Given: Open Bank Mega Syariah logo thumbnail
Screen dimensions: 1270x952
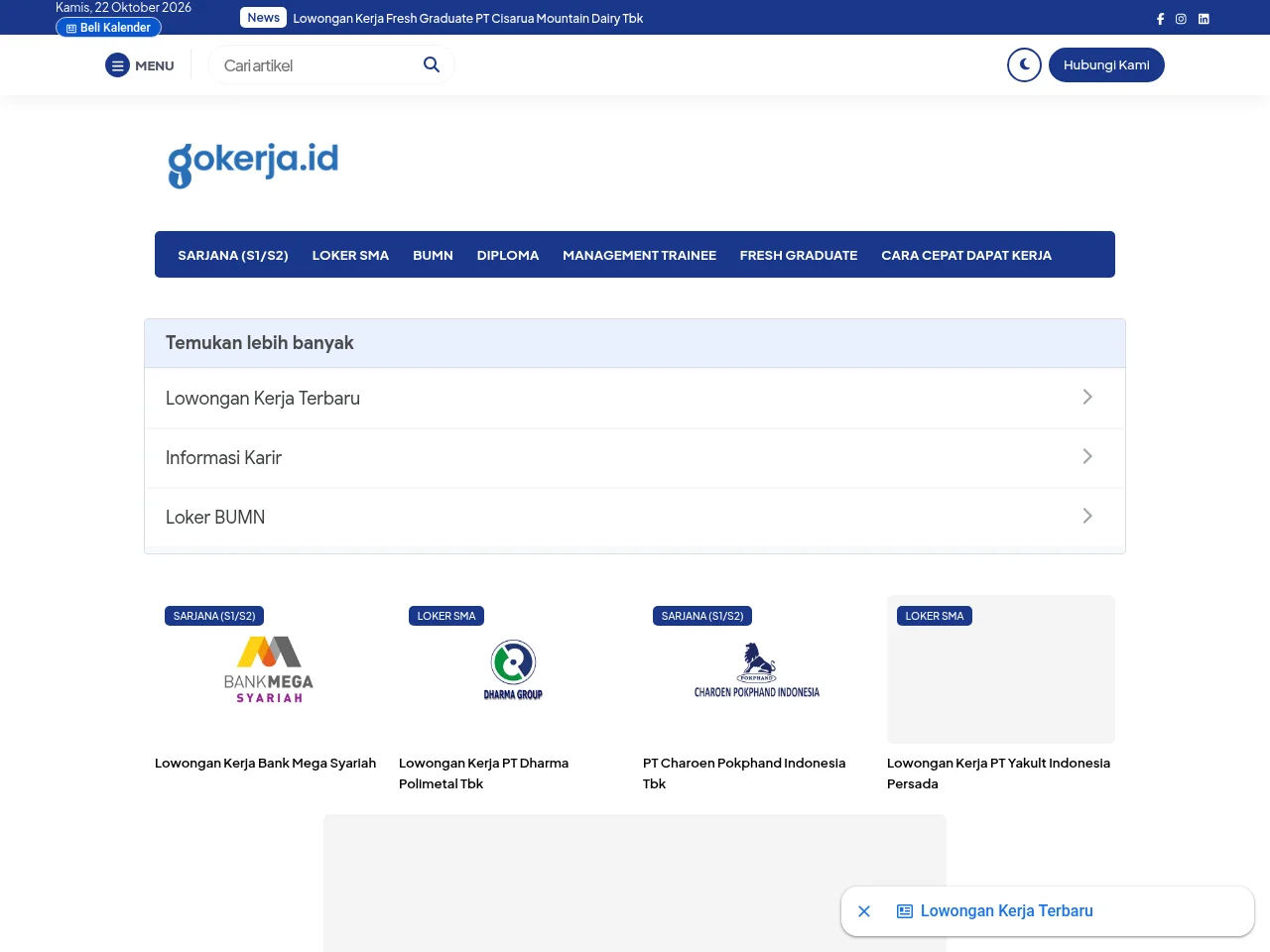Looking at the screenshot, I should pyautogui.click(x=269, y=669).
